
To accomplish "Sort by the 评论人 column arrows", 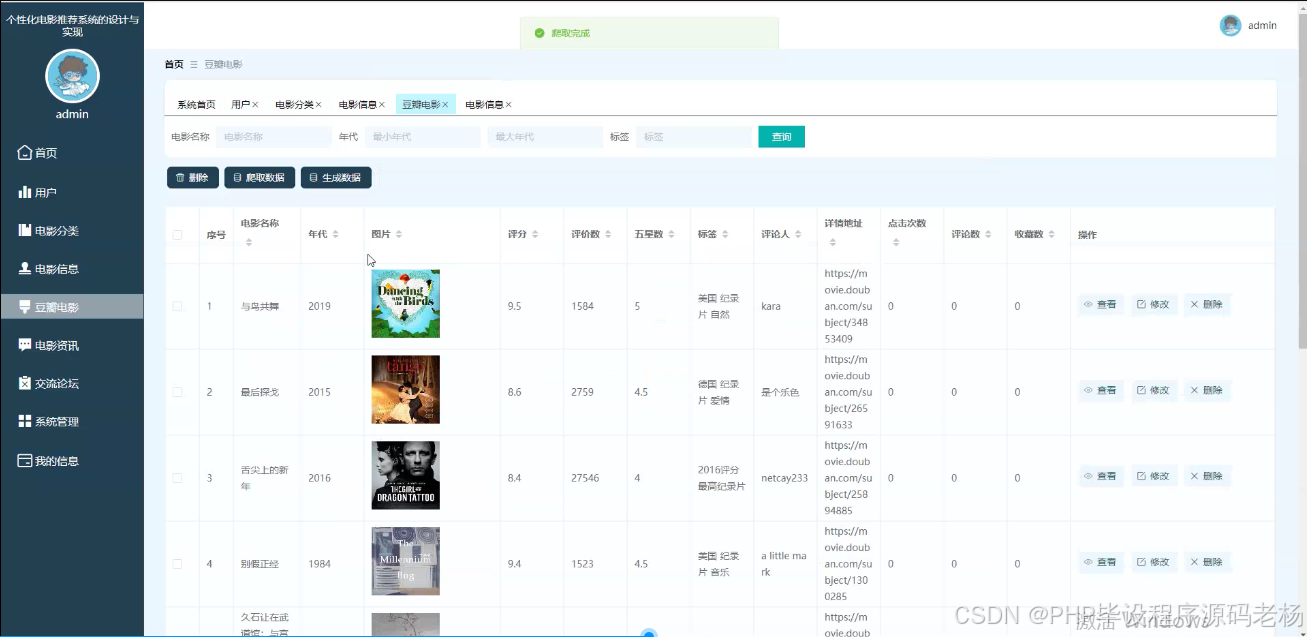I will 798,234.
